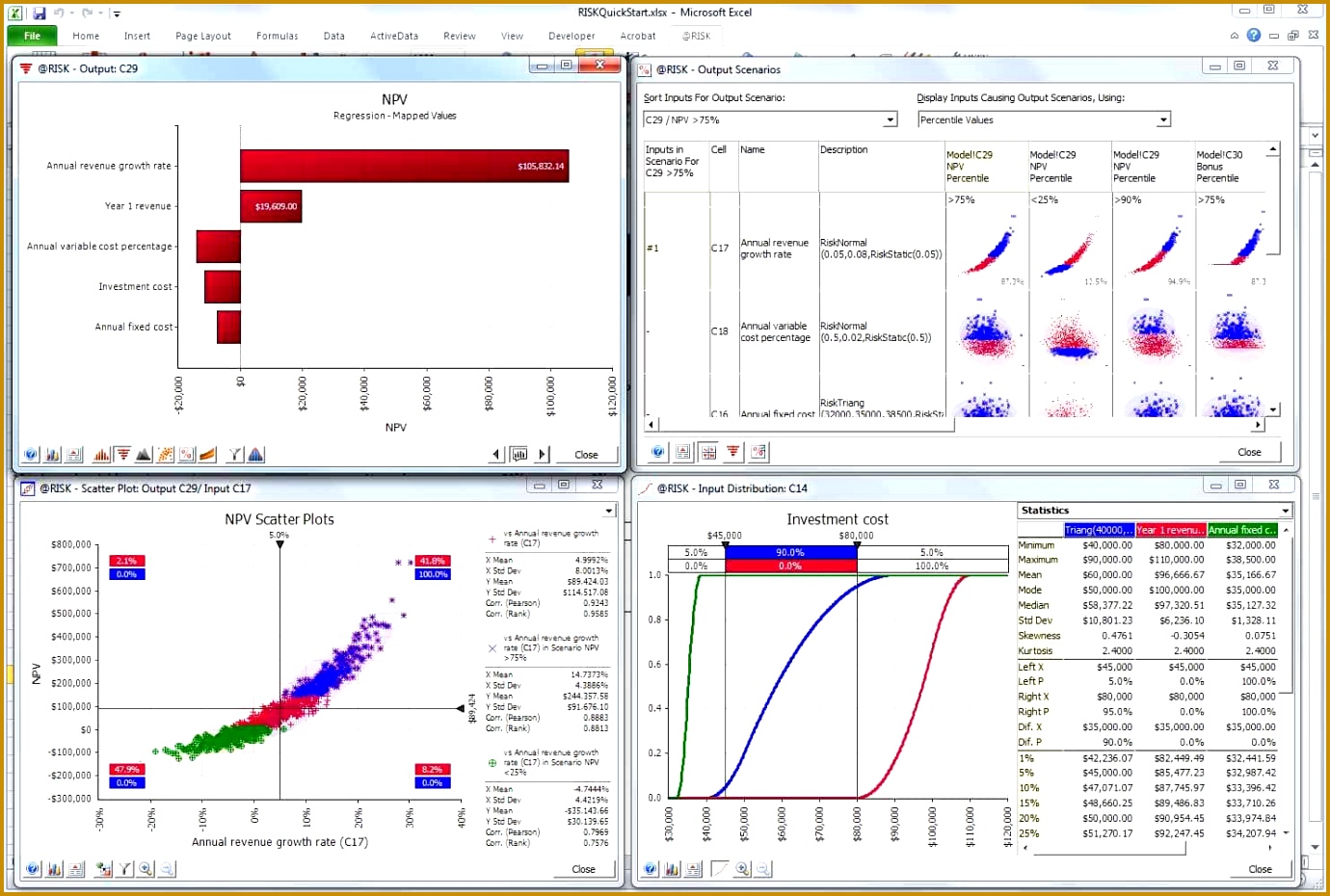Click Annual revenue growth rate tornado bar
This screenshot has width=1330, height=896.
[x=405, y=166]
